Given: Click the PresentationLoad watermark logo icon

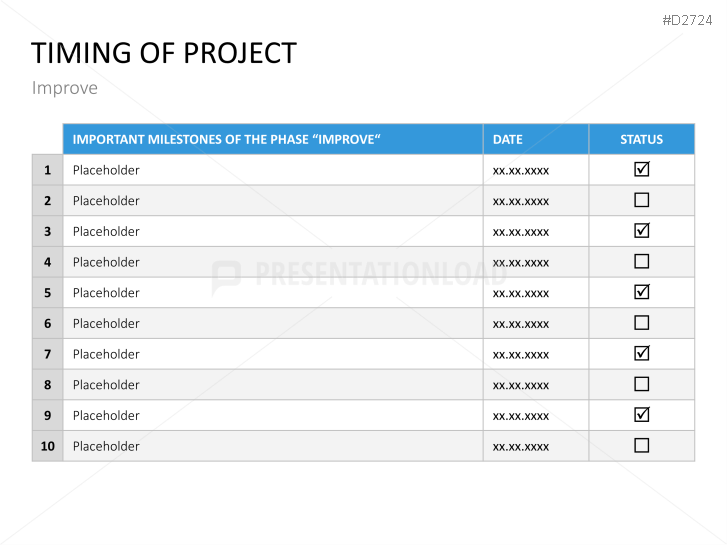Looking at the screenshot, I should tap(226, 276).
